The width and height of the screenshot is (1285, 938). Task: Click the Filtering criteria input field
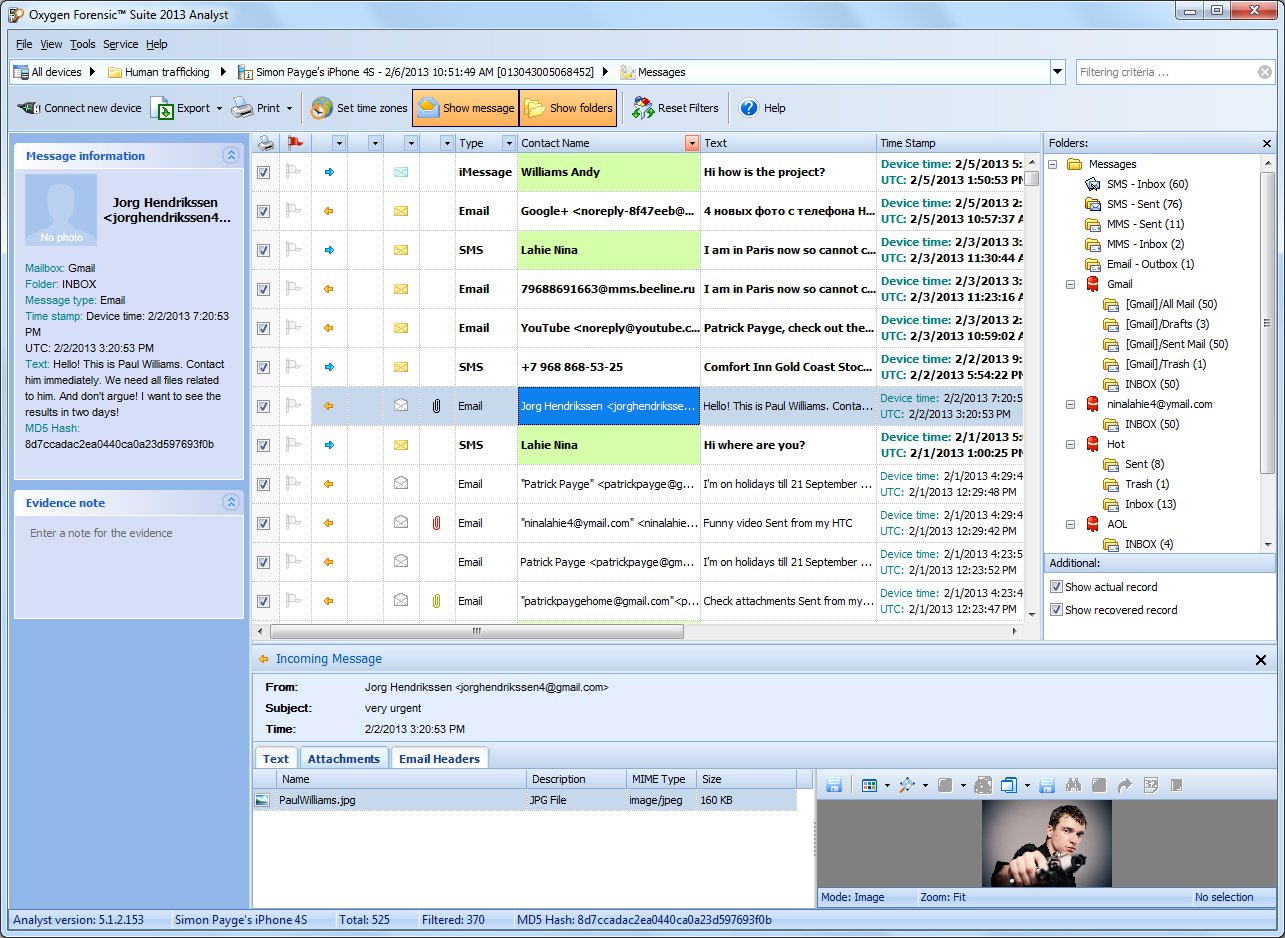tap(1166, 72)
